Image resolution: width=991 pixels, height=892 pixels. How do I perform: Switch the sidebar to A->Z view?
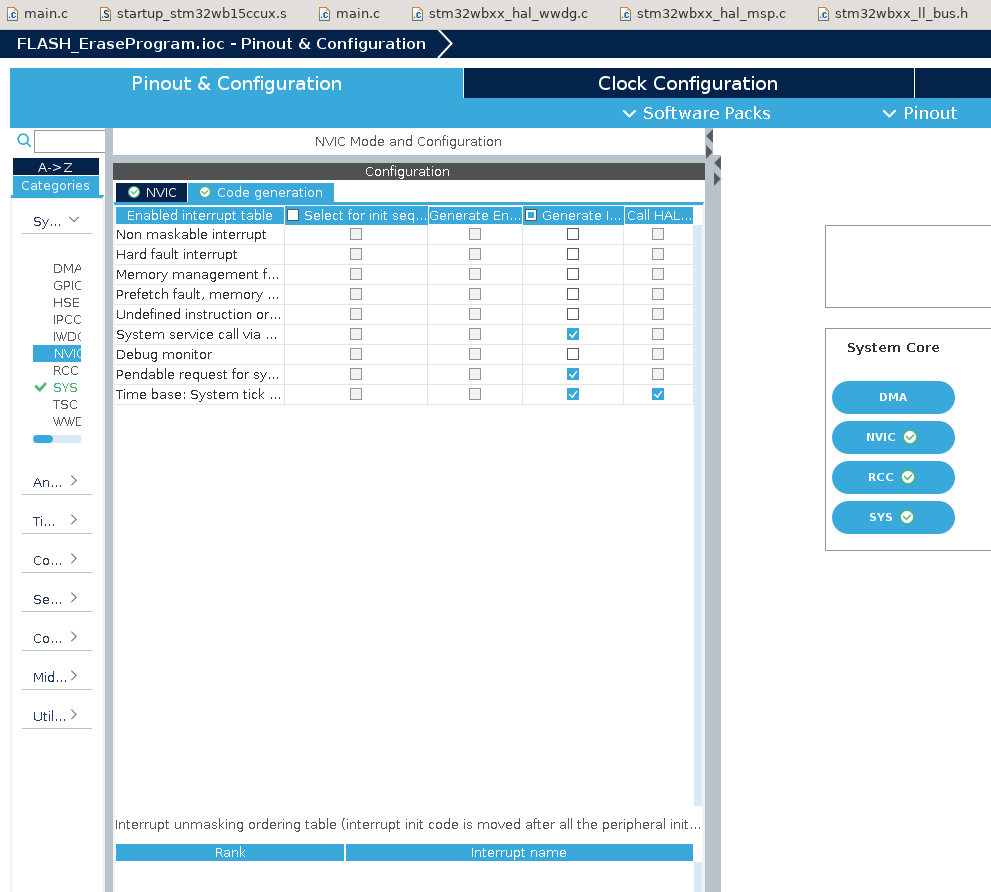tap(56, 167)
